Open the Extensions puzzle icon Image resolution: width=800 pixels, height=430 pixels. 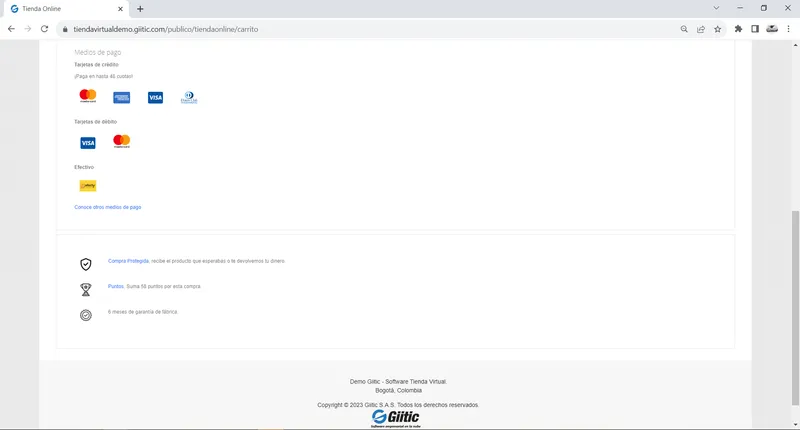coord(738,29)
